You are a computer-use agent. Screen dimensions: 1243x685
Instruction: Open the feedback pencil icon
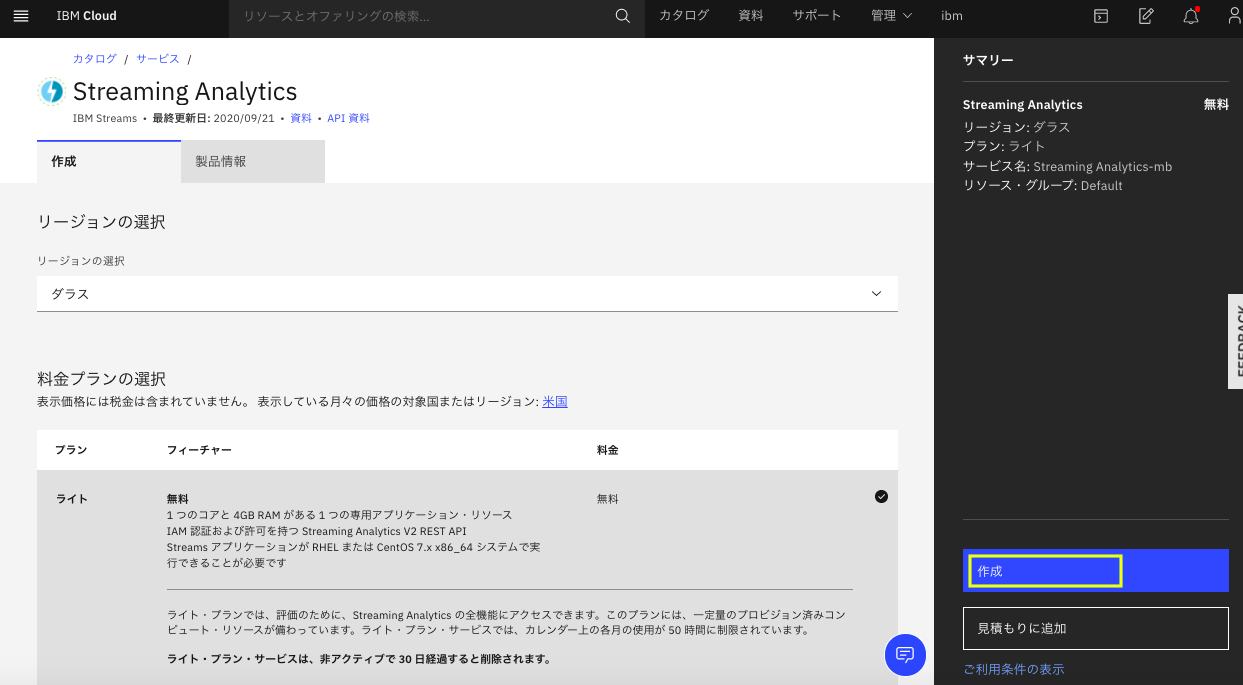tap(1145, 17)
